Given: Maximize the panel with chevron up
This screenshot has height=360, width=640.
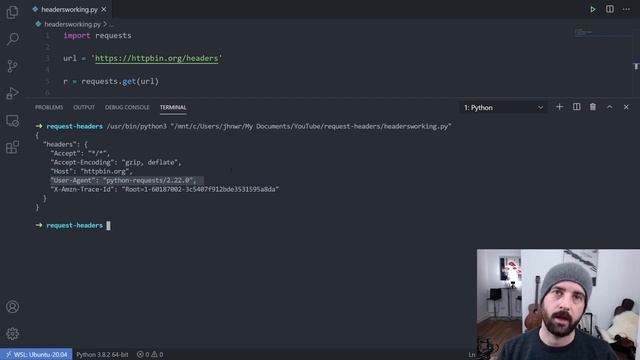Looking at the screenshot, I should (x=609, y=107).
